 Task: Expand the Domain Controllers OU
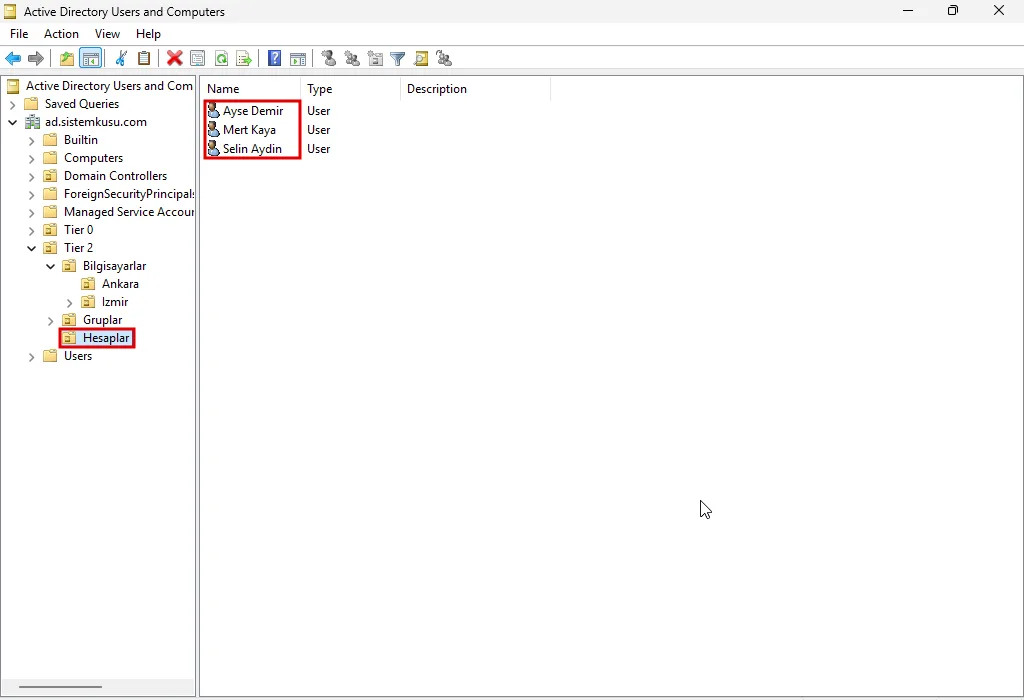(x=31, y=176)
